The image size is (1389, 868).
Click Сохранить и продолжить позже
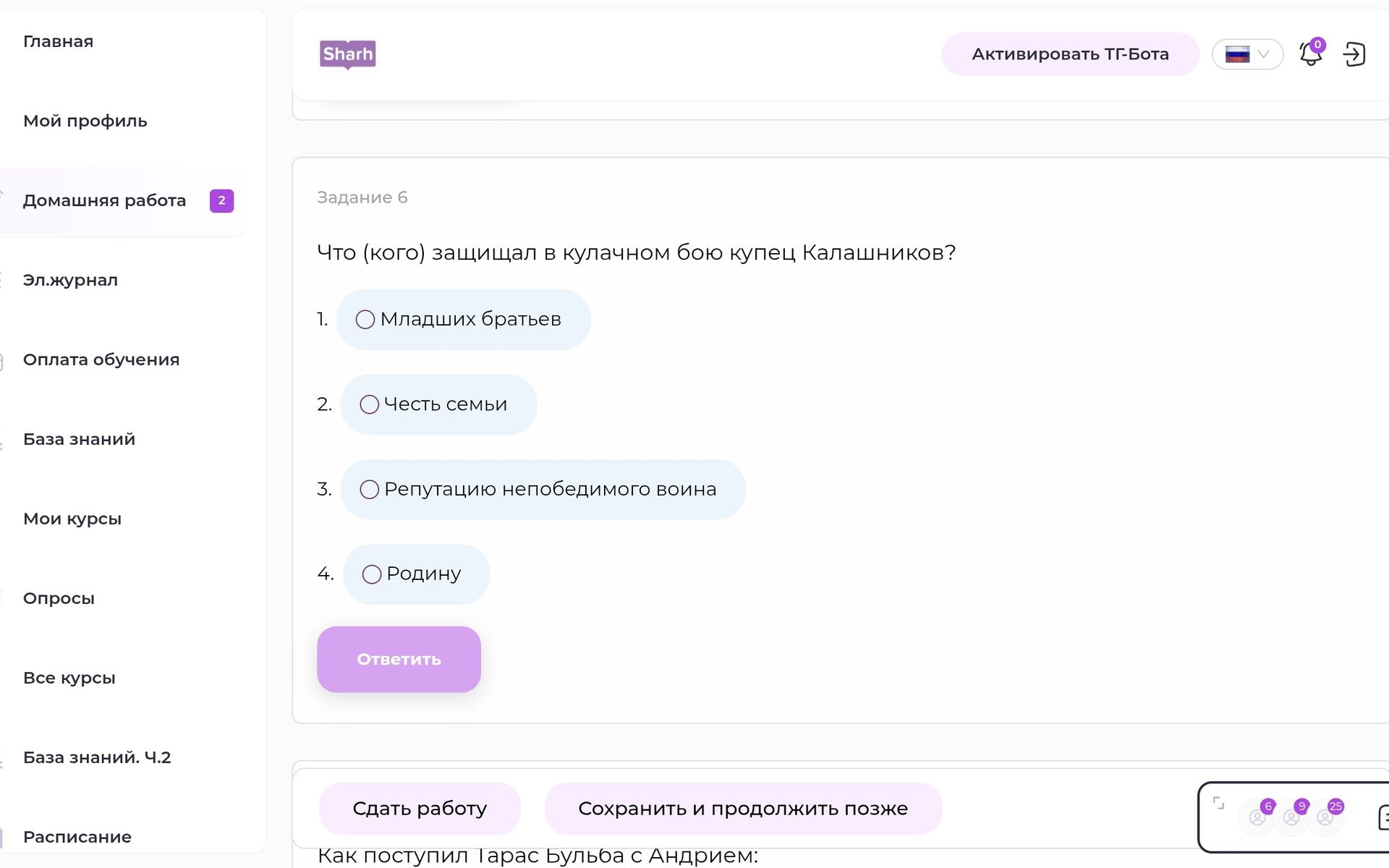pos(743,809)
